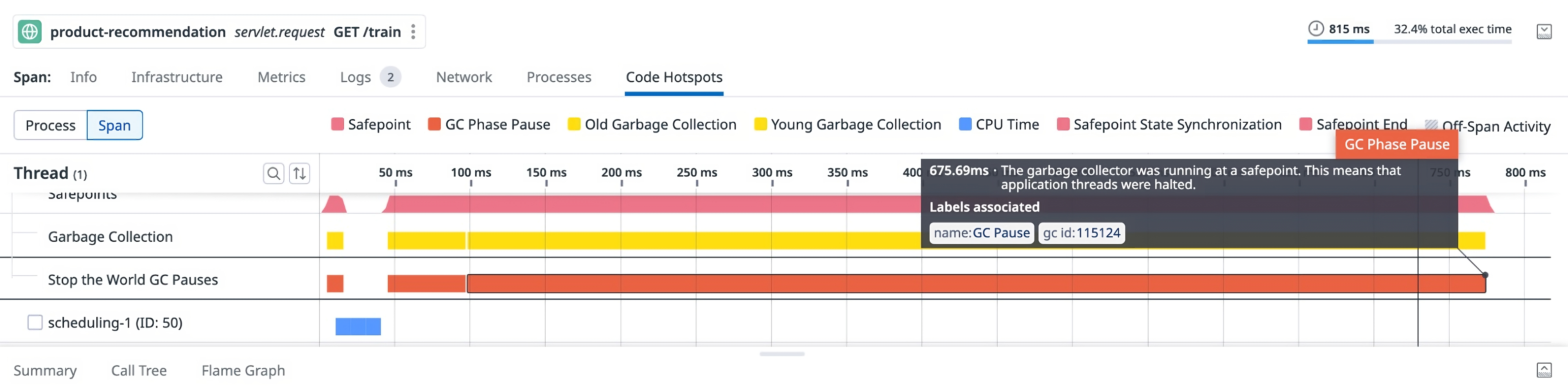Screen dimensions: 1568x388
Task: Click the thread search magnifier icon
Action: click(x=273, y=173)
